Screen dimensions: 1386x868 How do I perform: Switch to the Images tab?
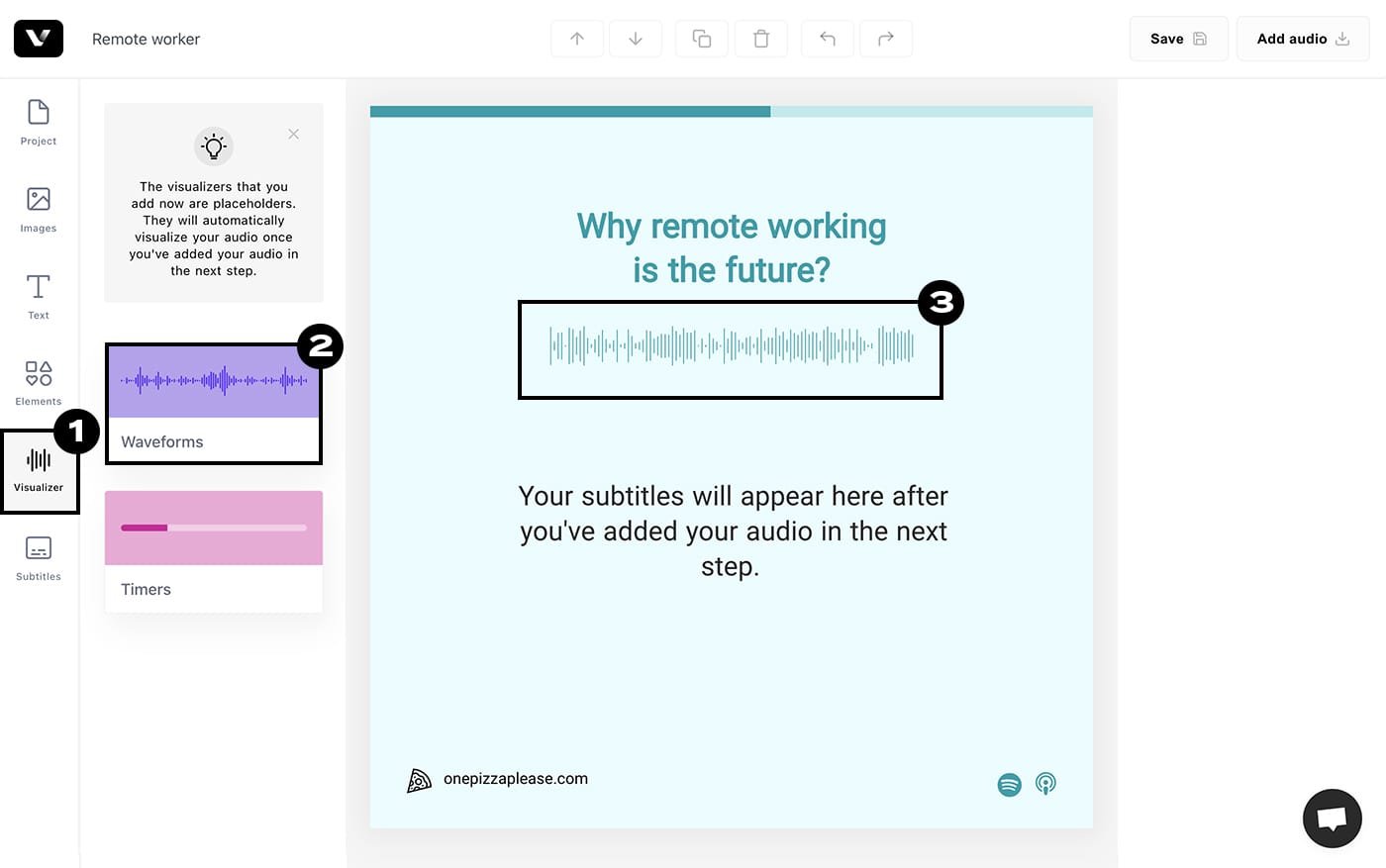click(x=38, y=210)
